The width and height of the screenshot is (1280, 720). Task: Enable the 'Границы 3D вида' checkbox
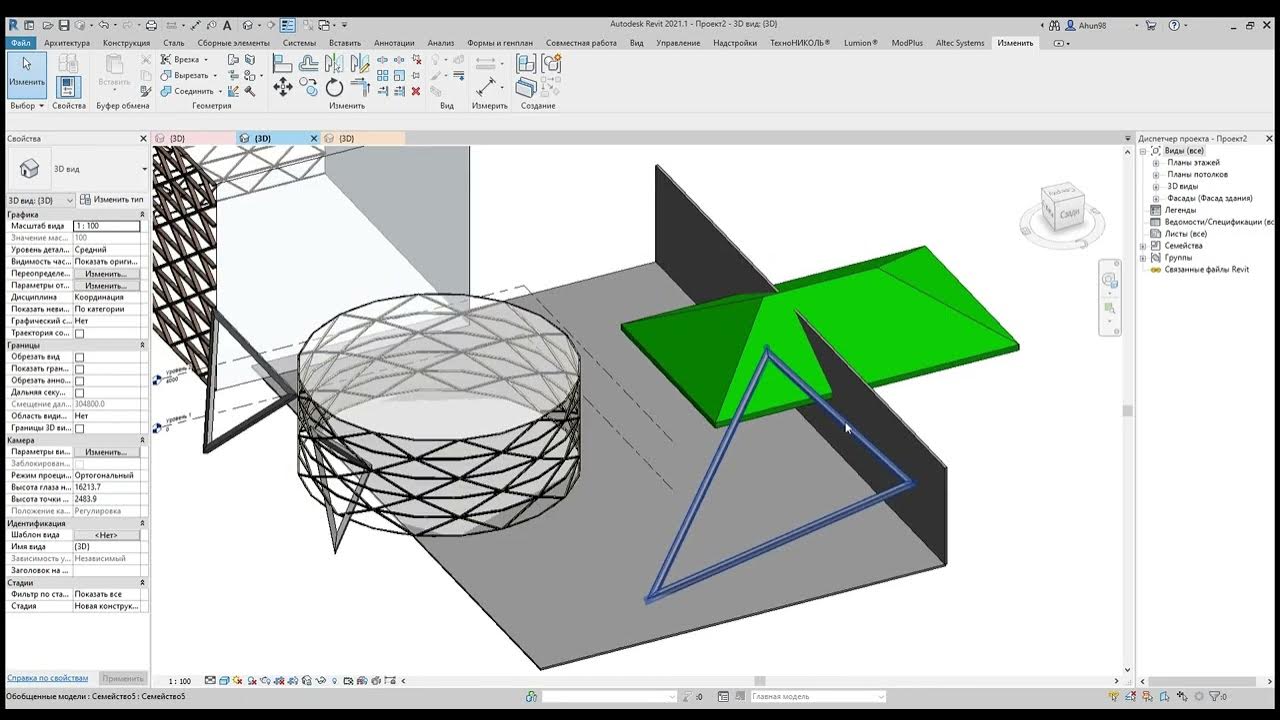click(80, 428)
